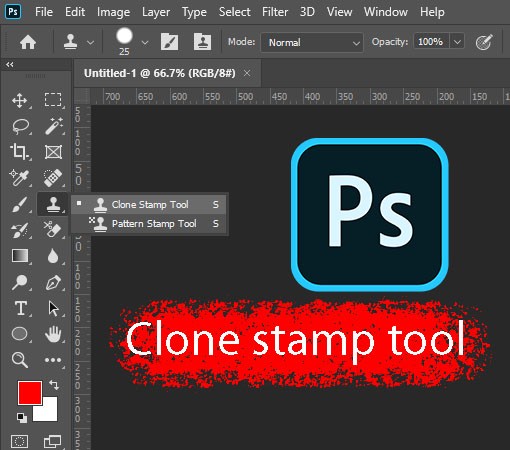The width and height of the screenshot is (510, 450).
Task: Select the Magic Wand tool
Action: point(54,126)
